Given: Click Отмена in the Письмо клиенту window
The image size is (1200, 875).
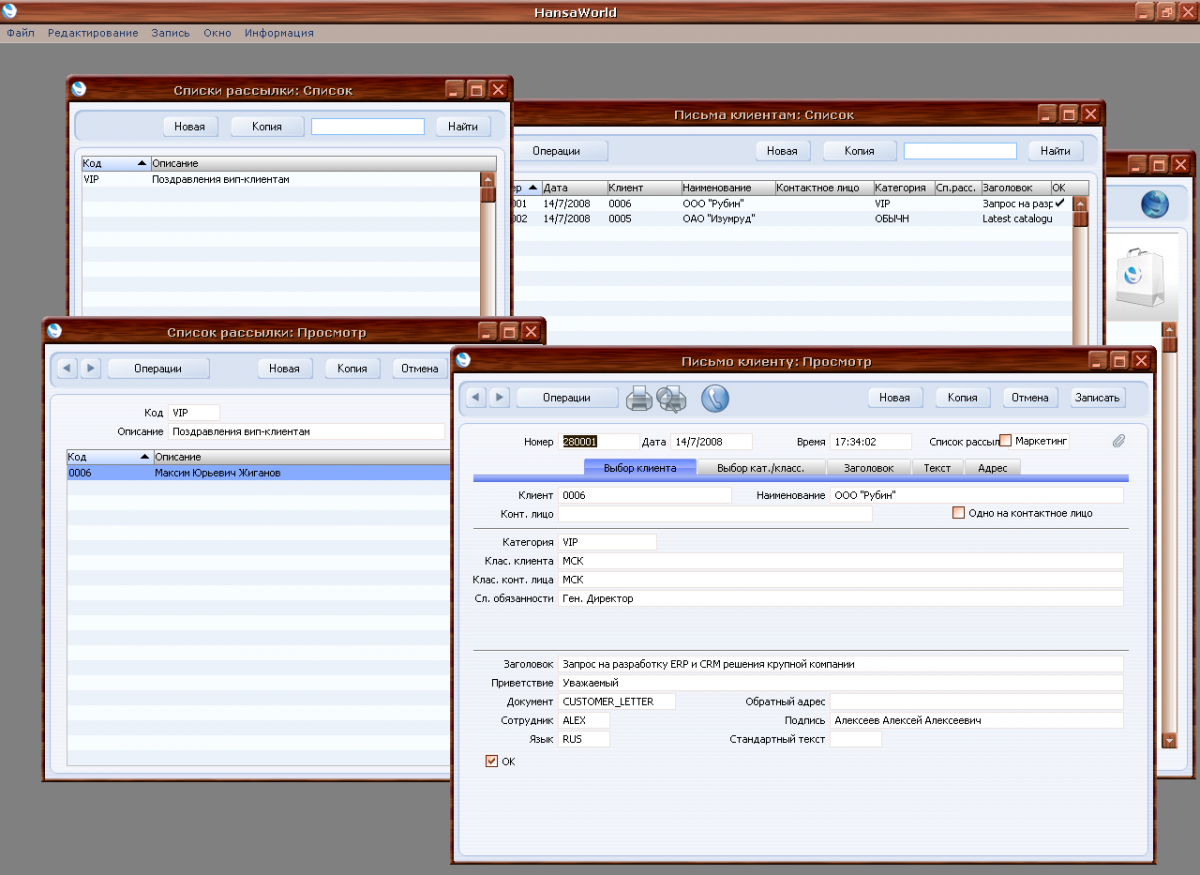Looking at the screenshot, I should pos(1030,397).
